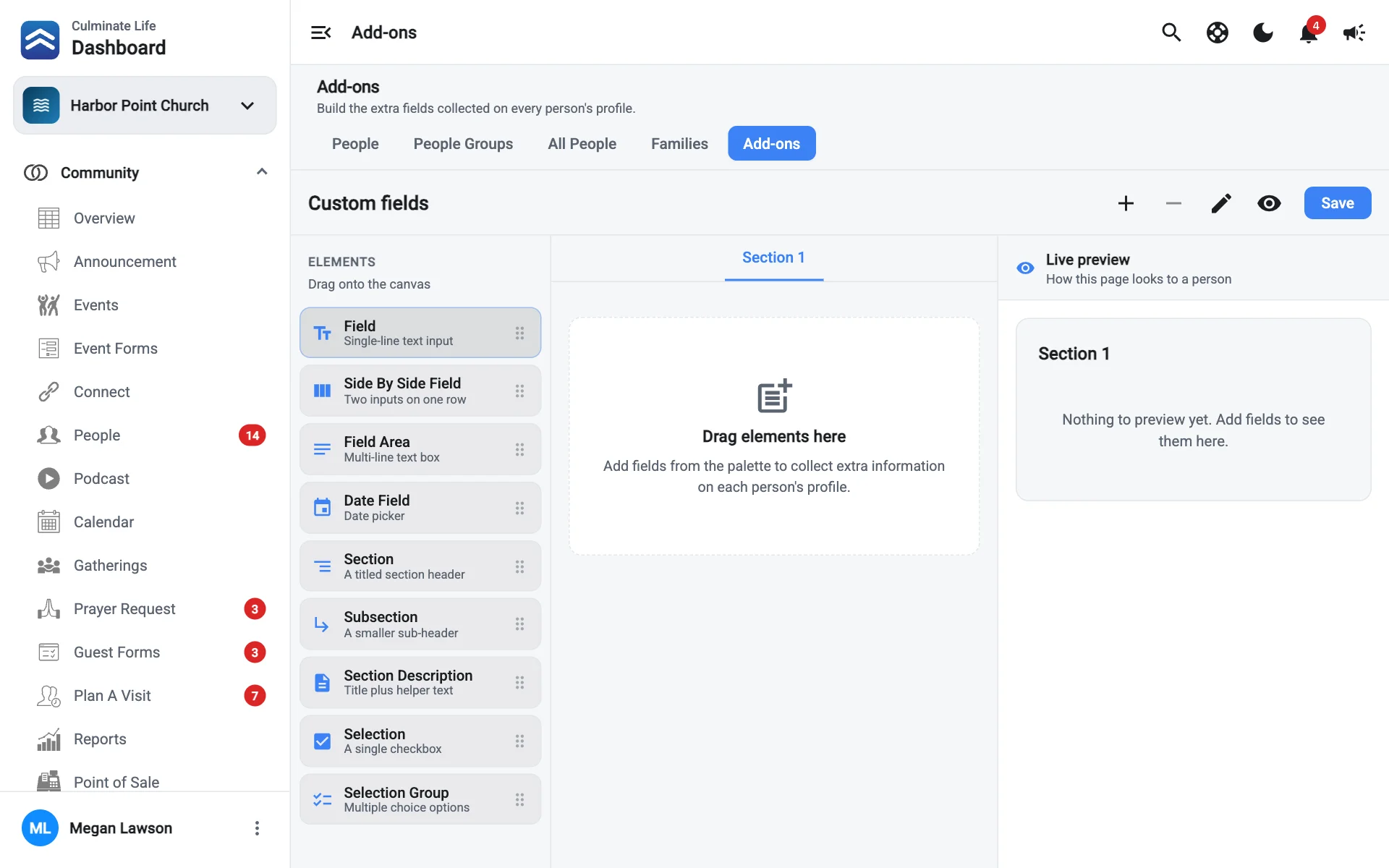
Task: Click the Gatherings group icon
Action: coord(48,566)
